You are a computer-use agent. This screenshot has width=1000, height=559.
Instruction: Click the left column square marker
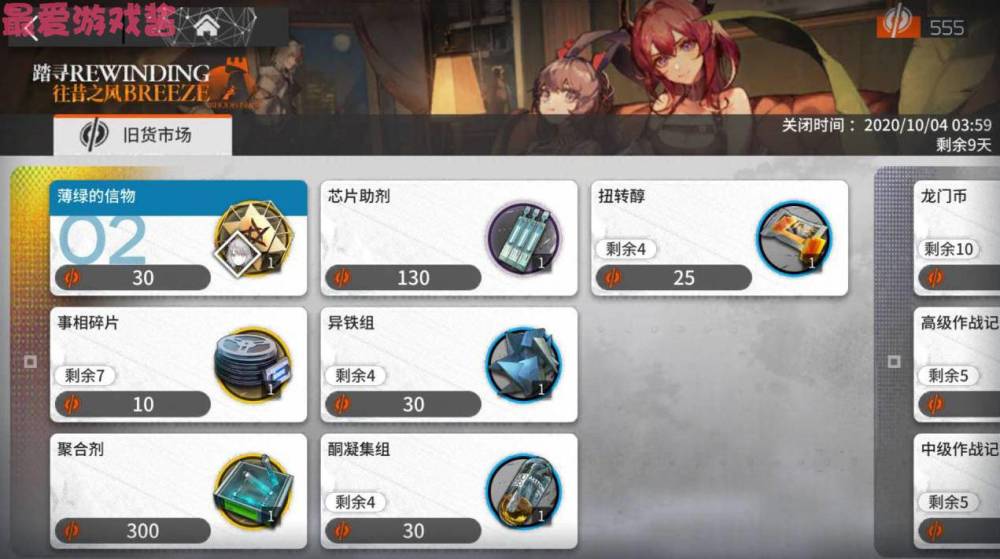[30, 362]
